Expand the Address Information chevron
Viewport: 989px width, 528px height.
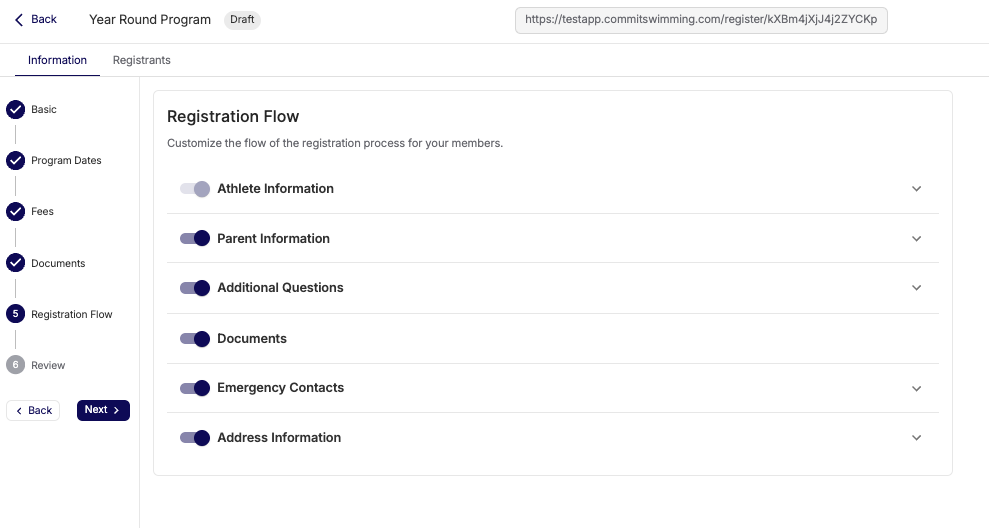916,438
